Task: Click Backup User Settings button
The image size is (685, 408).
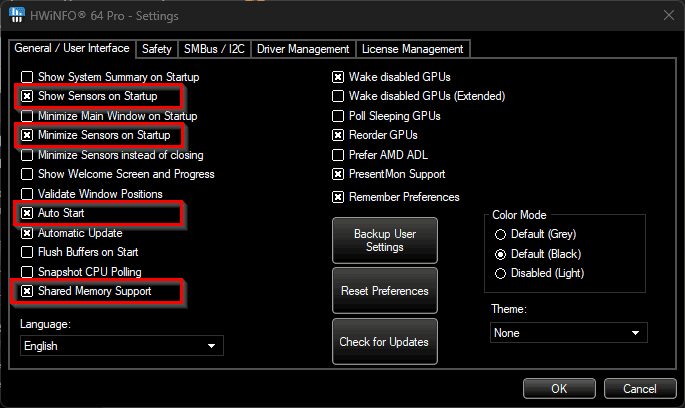Action: (x=384, y=241)
